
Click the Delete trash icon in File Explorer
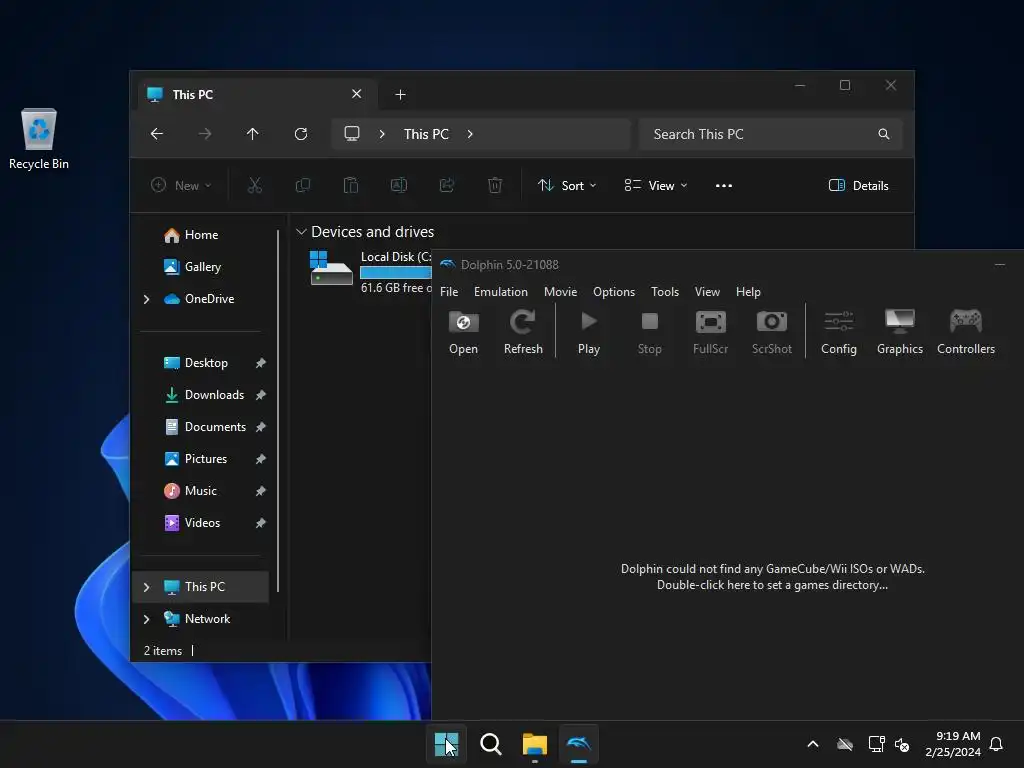tap(495, 185)
